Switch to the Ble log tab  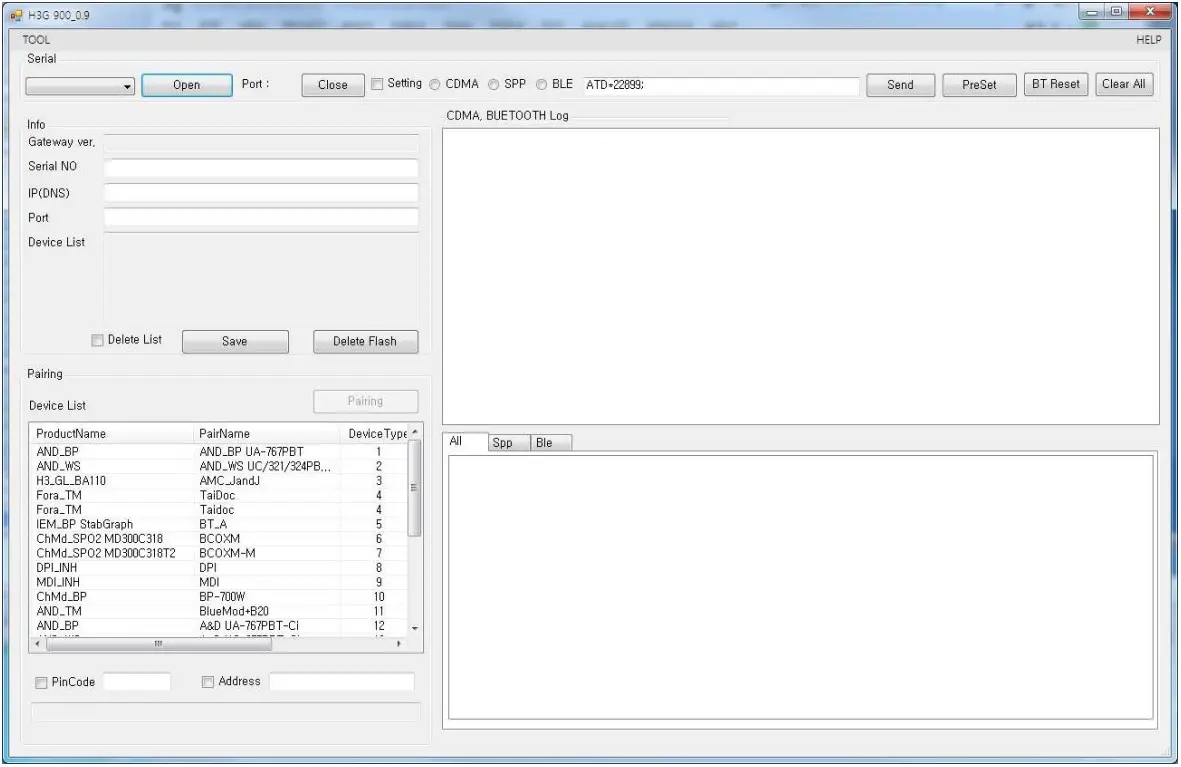[551, 443]
